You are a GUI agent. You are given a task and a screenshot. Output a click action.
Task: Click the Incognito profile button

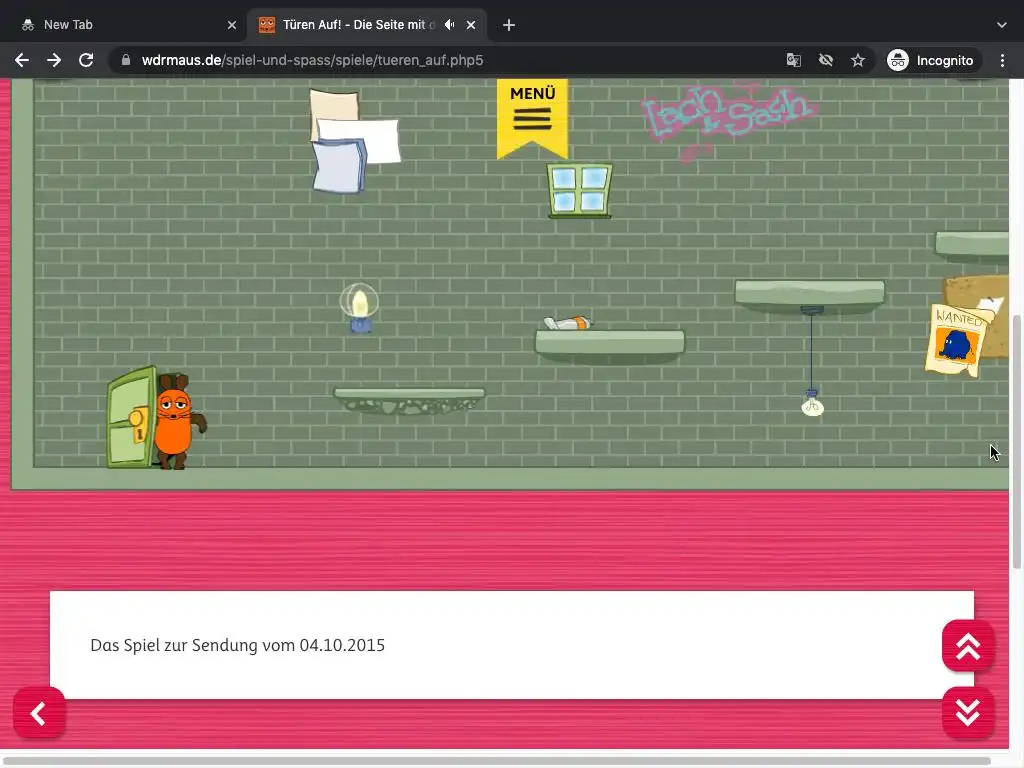click(x=933, y=60)
